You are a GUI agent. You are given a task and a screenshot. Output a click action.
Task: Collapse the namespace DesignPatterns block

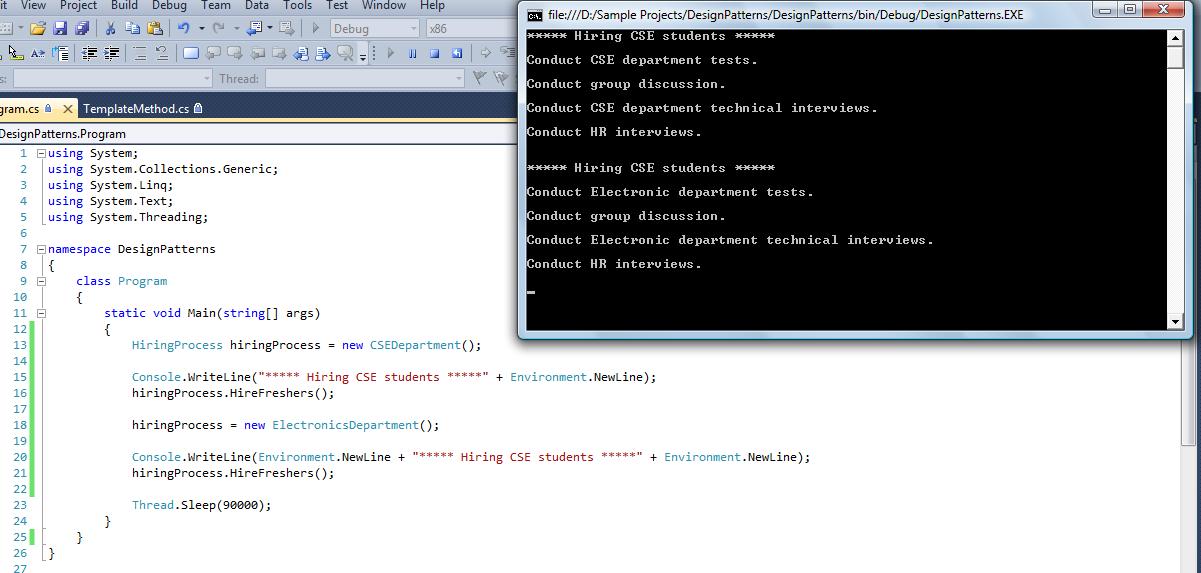click(41, 249)
